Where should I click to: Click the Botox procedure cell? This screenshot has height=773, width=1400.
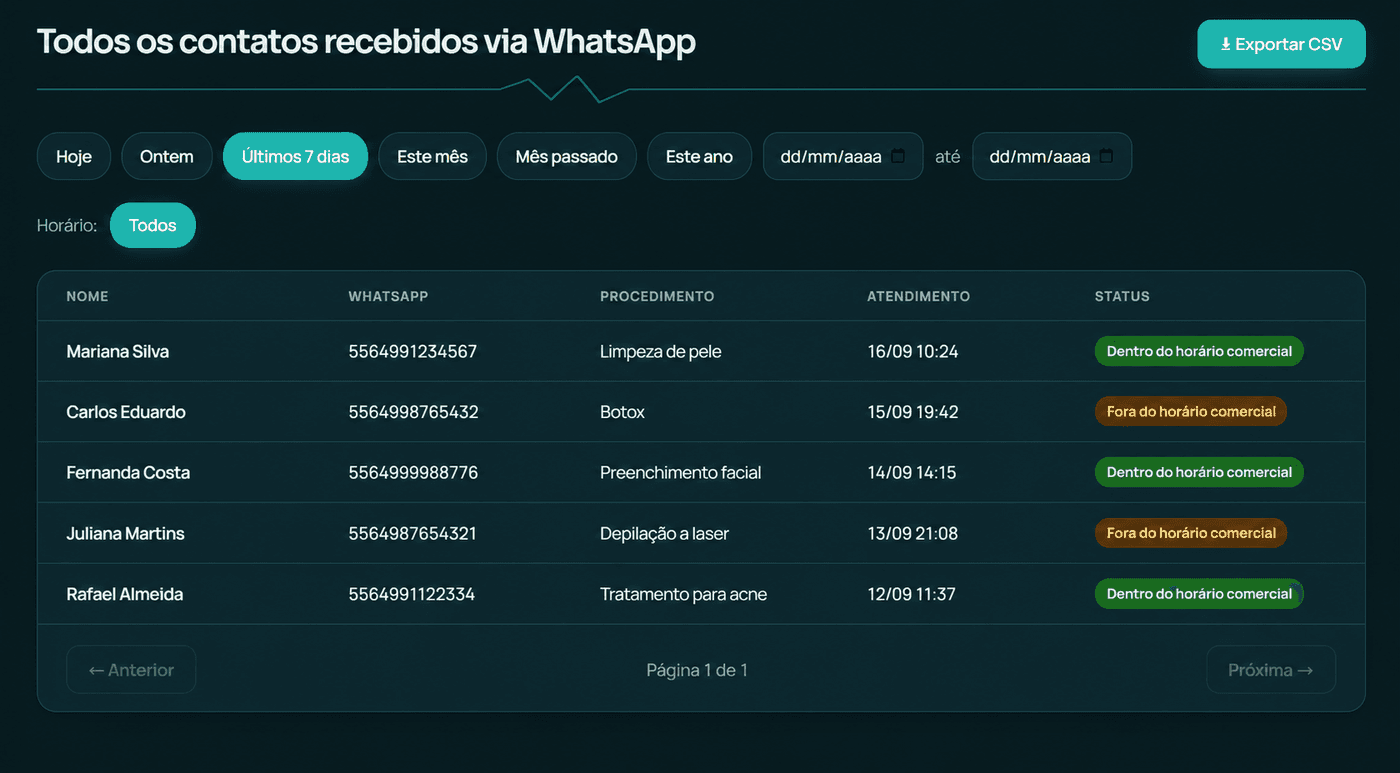623,412
